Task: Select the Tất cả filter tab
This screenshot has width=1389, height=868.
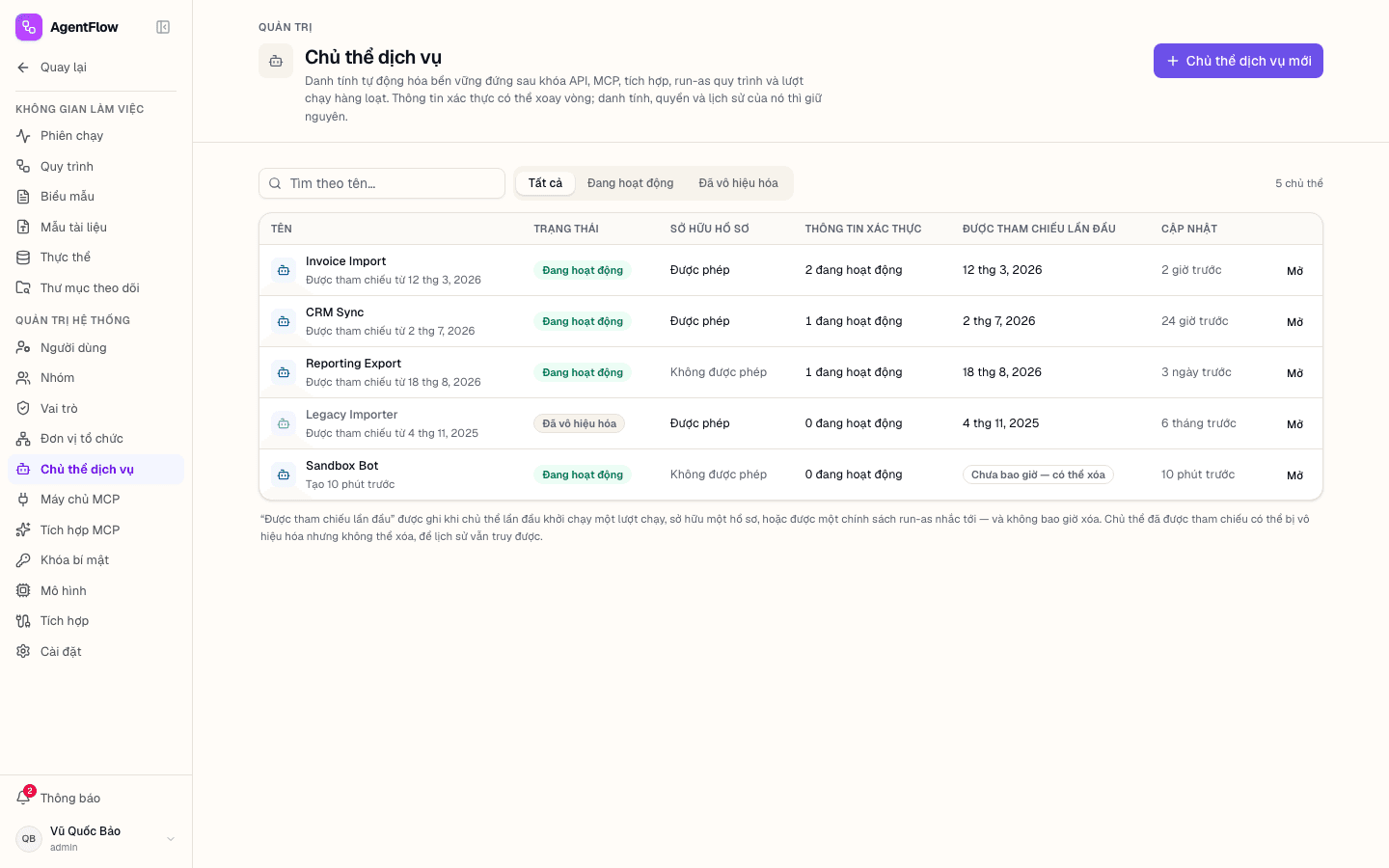Action: (x=545, y=183)
